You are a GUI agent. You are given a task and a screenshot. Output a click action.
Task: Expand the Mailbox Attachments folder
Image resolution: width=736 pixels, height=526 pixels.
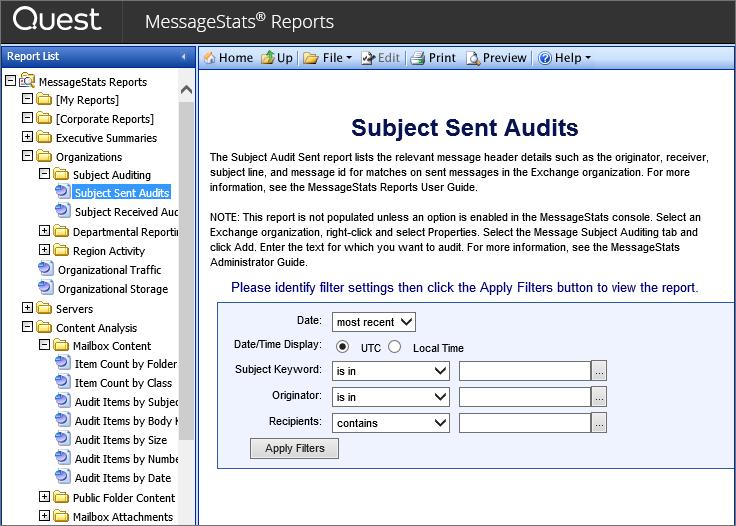point(45,516)
